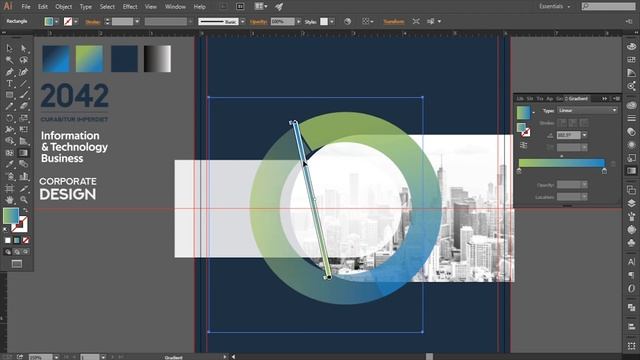The height and width of the screenshot is (360, 640).
Task: Click the Opacity link in control bar
Action: tap(258, 21)
